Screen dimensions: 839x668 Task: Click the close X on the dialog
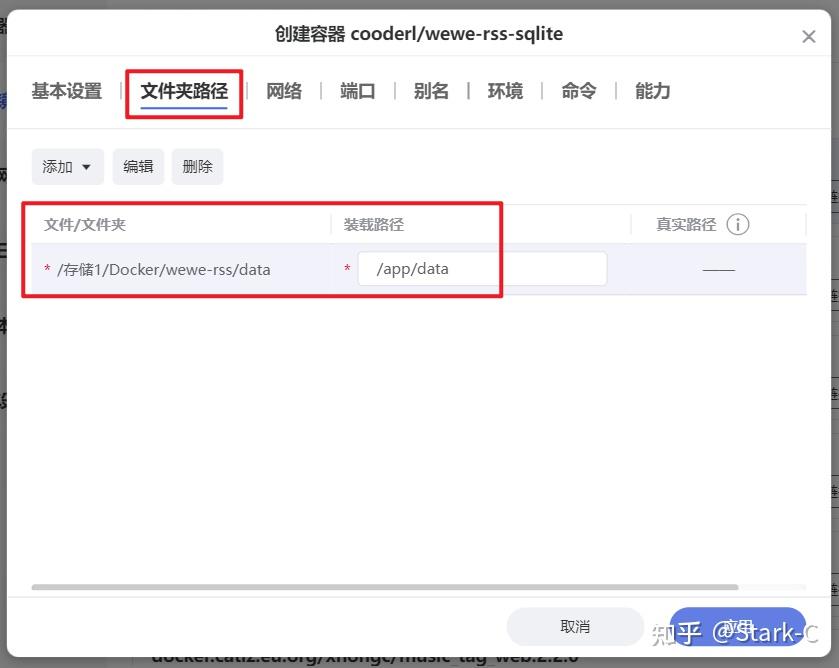(808, 36)
